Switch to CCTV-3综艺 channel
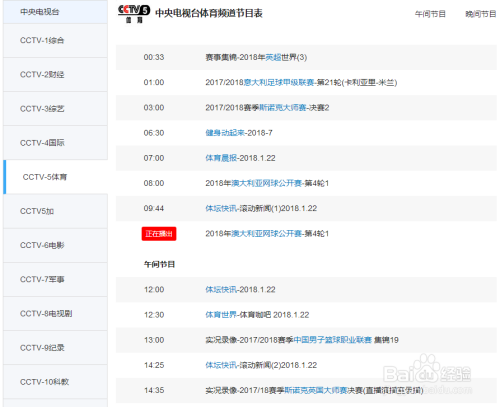Viewport: 500px width, 407px height. pyautogui.click(x=55, y=109)
